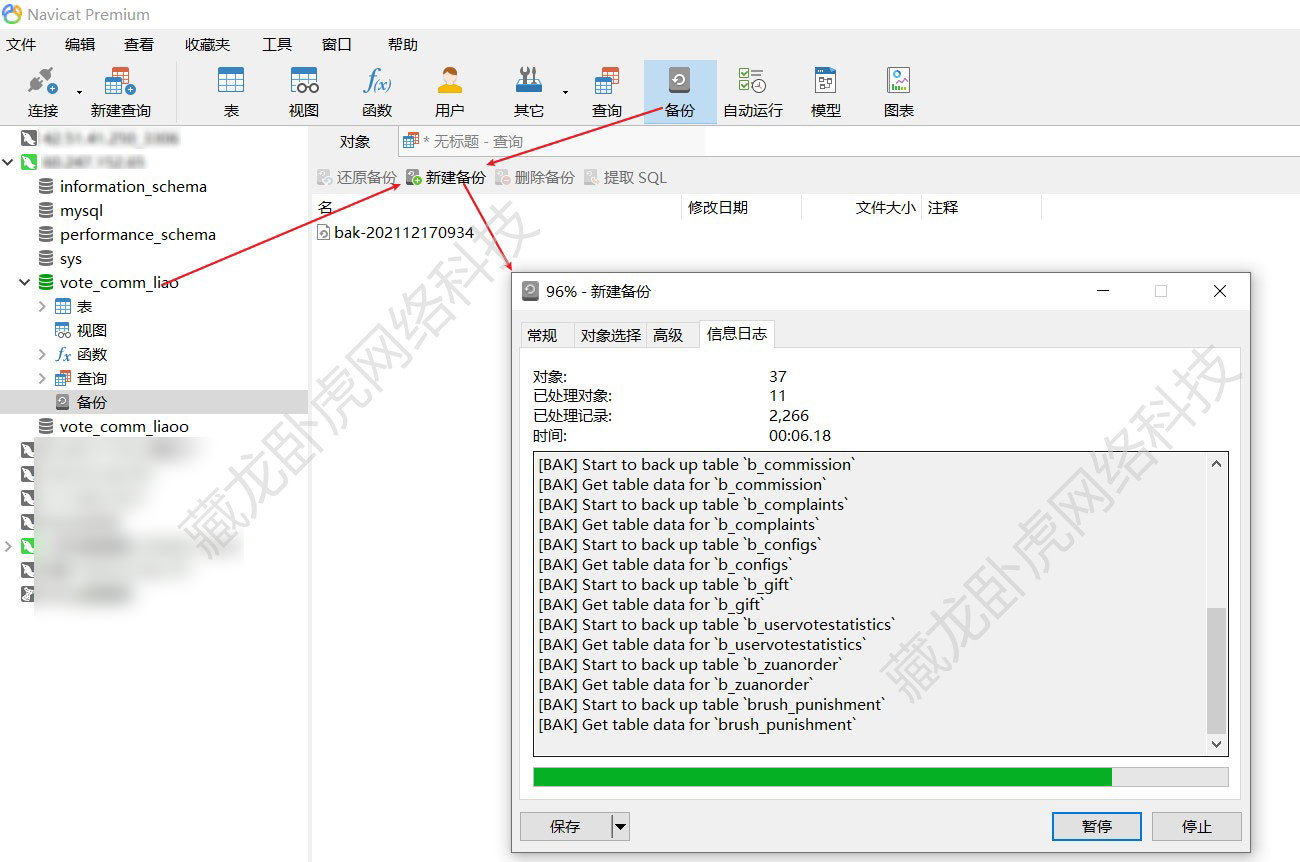The image size is (1300, 862).
Task: Click the log scrollbar down arrow
Action: (x=1216, y=744)
